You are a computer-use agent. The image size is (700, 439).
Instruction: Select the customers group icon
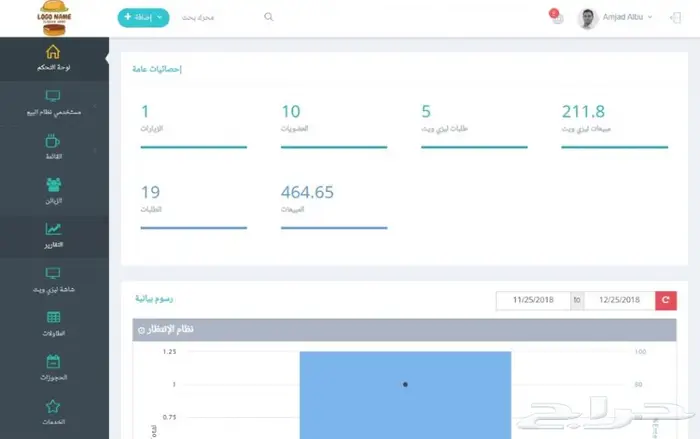pyautogui.click(x=53, y=185)
